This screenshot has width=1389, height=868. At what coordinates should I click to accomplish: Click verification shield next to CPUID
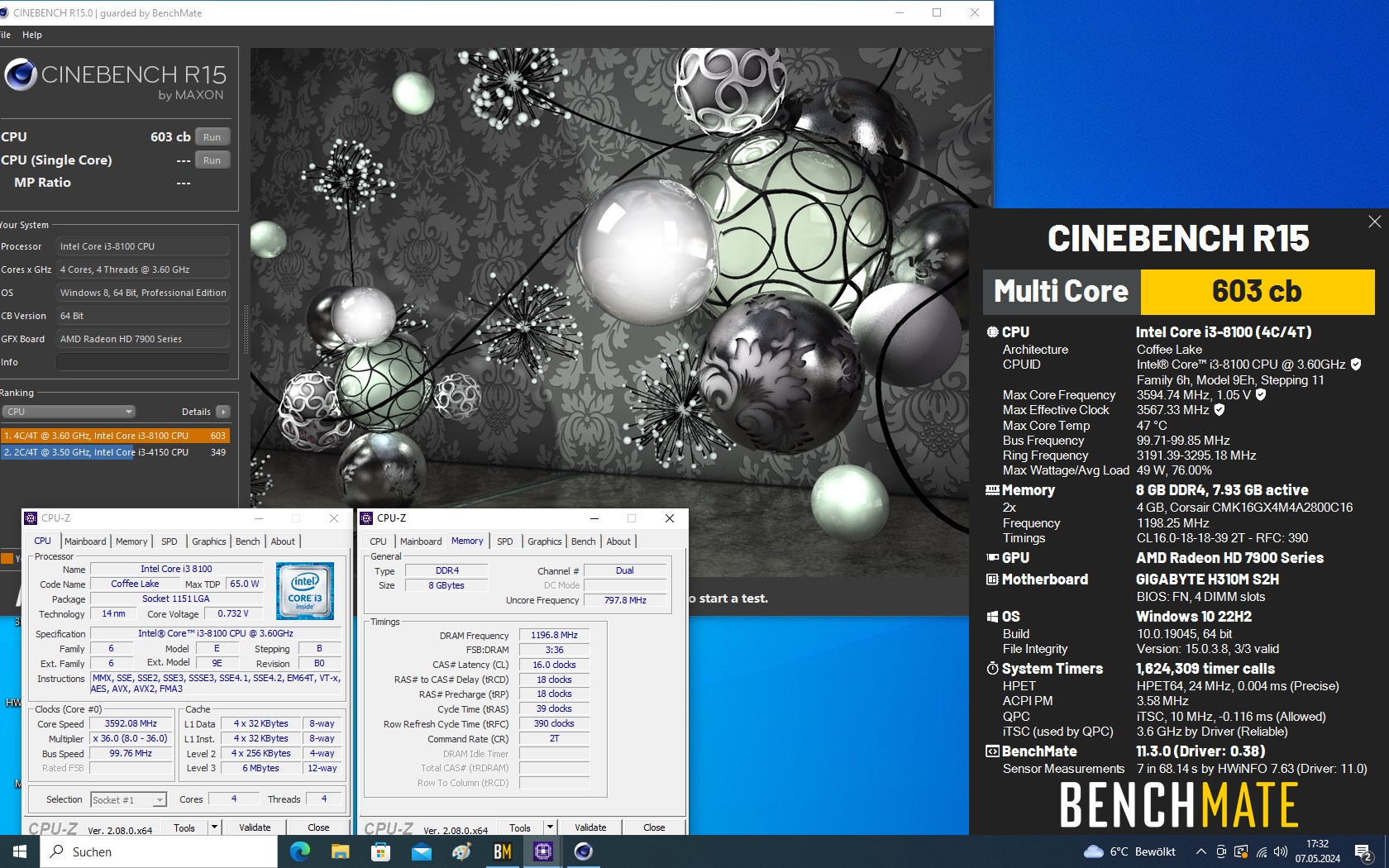pyautogui.click(x=1356, y=365)
